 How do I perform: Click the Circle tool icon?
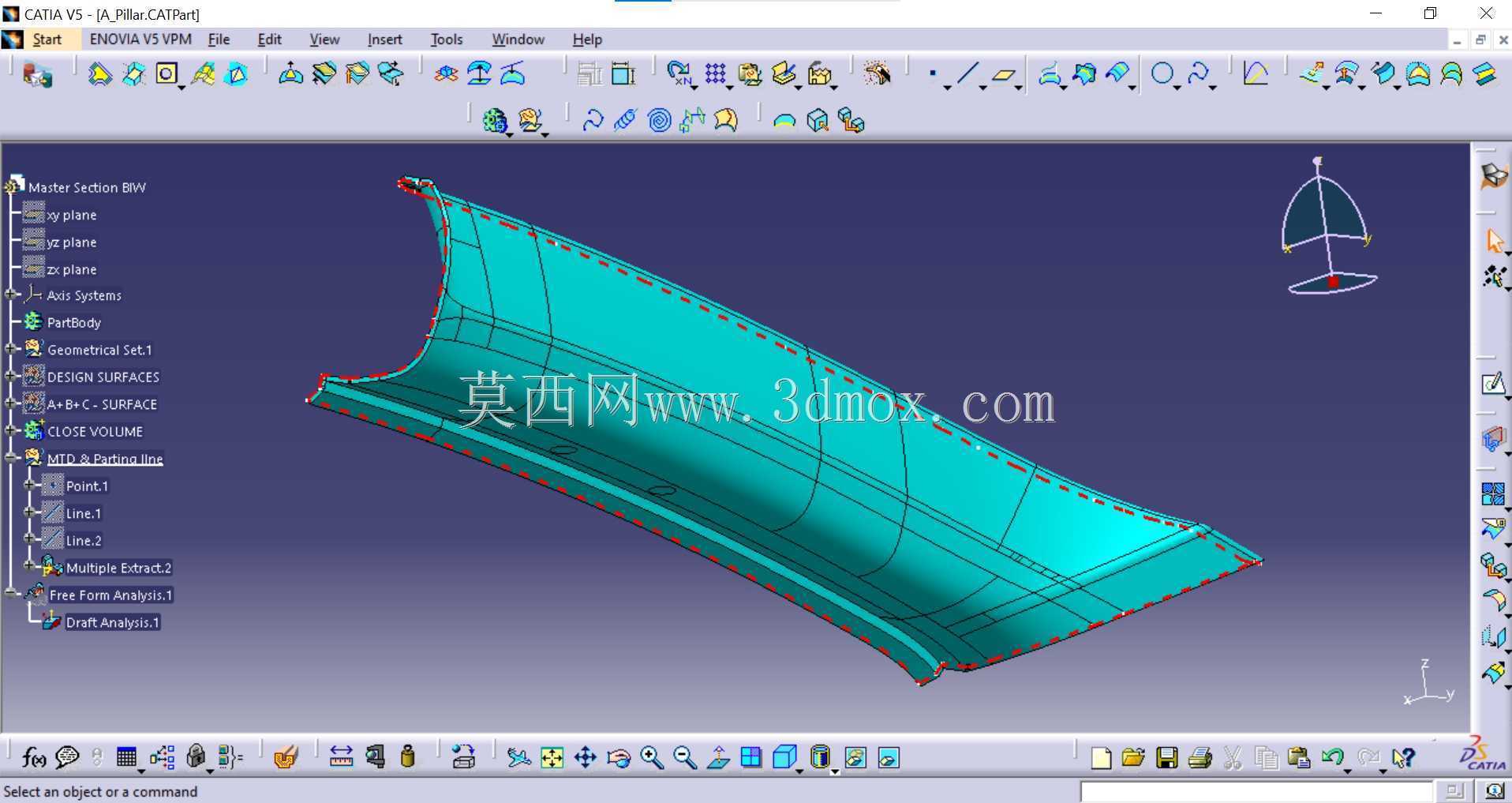(x=1161, y=74)
